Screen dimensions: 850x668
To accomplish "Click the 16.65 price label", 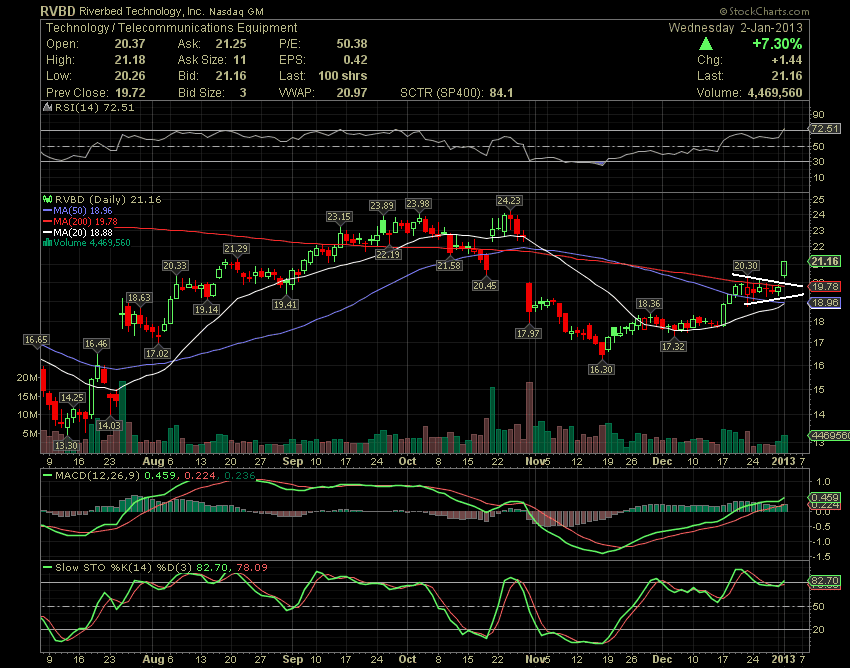I will [36, 339].
